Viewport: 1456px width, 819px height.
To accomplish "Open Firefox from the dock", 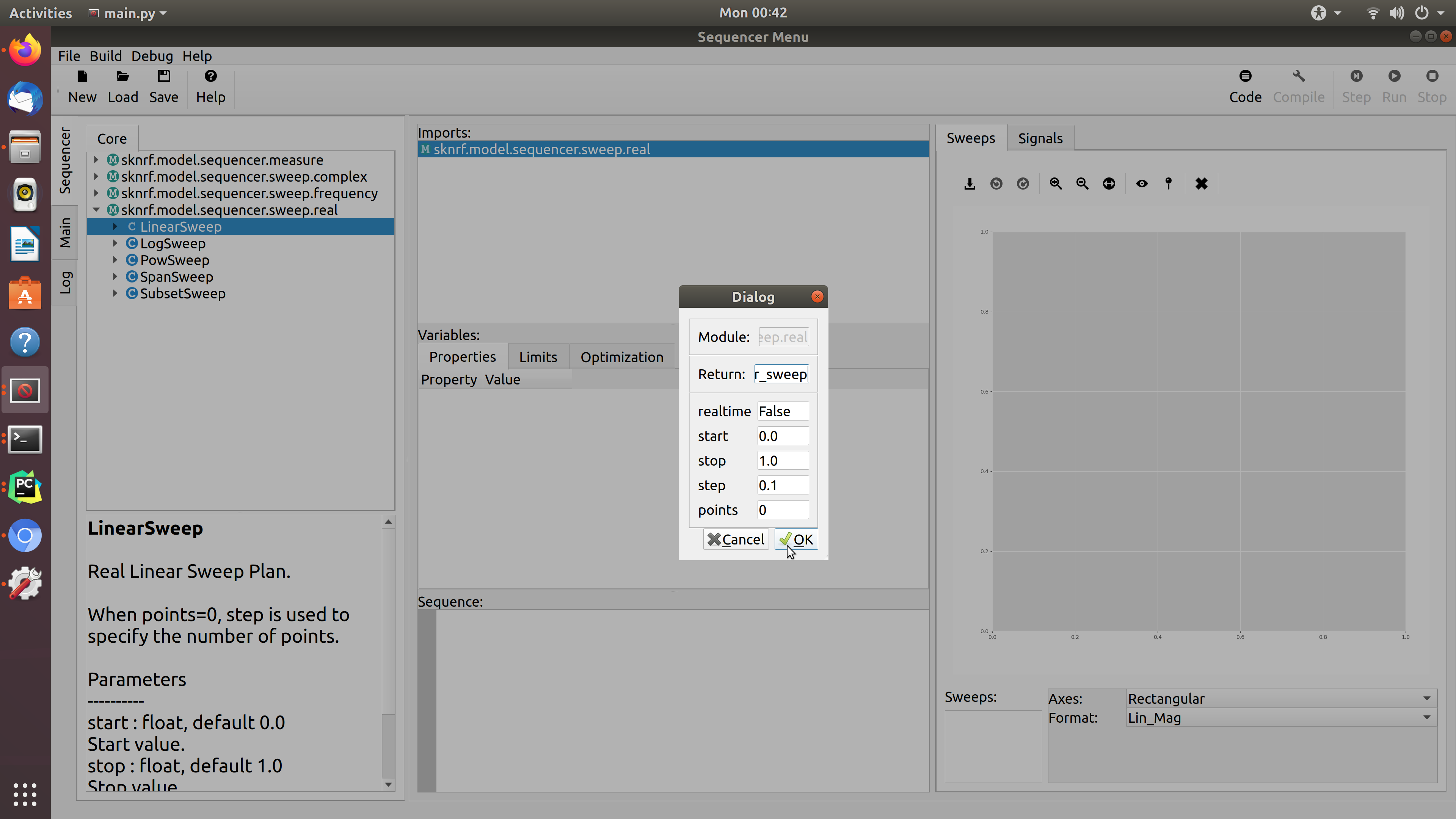I will pyautogui.click(x=25, y=50).
